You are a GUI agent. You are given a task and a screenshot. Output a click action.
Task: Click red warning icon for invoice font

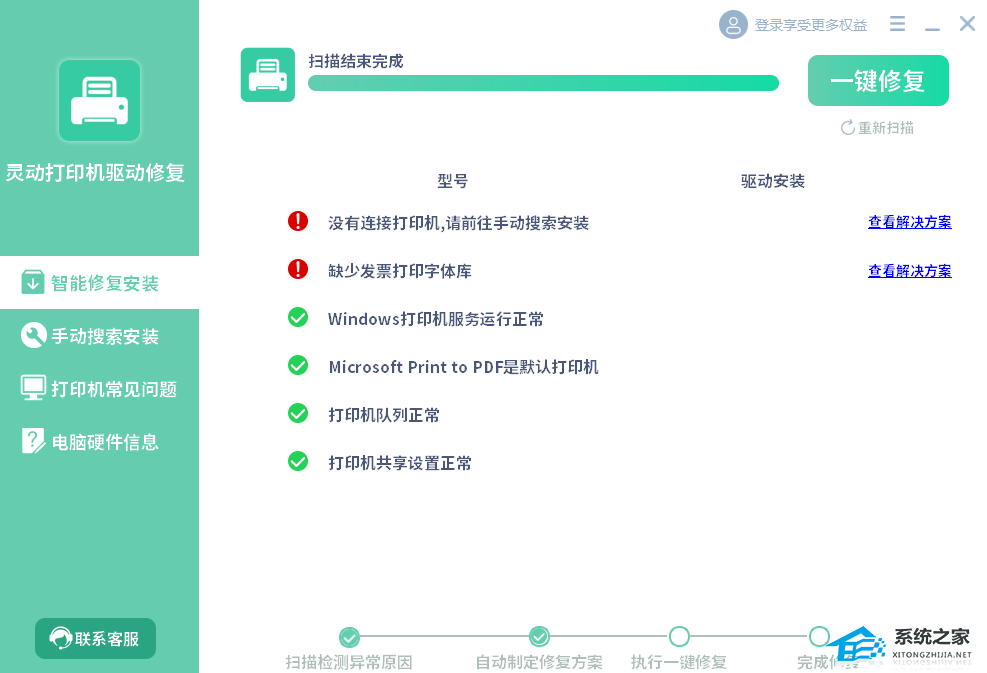pyautogui.click(x=298, y=269)
